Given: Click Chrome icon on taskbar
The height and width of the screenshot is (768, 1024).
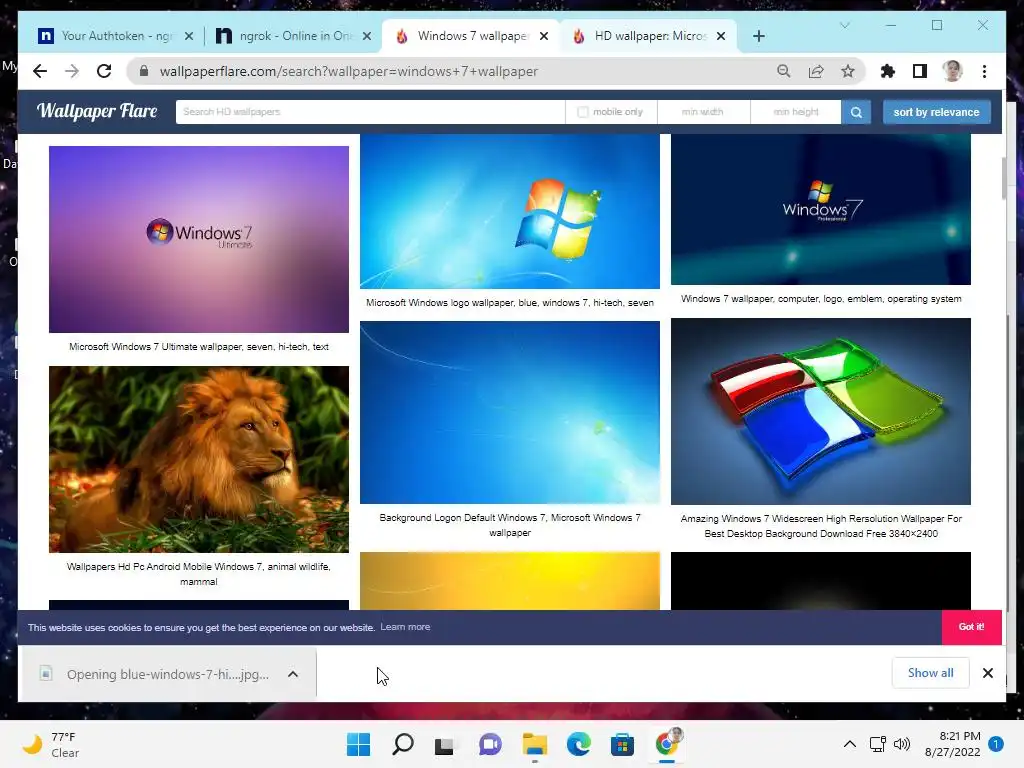Looking at the screenshot, I should 667,743.
